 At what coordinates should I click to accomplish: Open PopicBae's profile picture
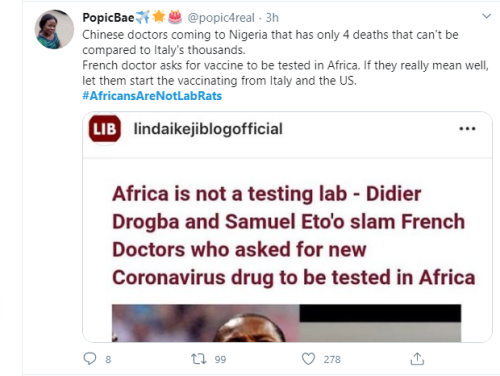click(54, 29)
